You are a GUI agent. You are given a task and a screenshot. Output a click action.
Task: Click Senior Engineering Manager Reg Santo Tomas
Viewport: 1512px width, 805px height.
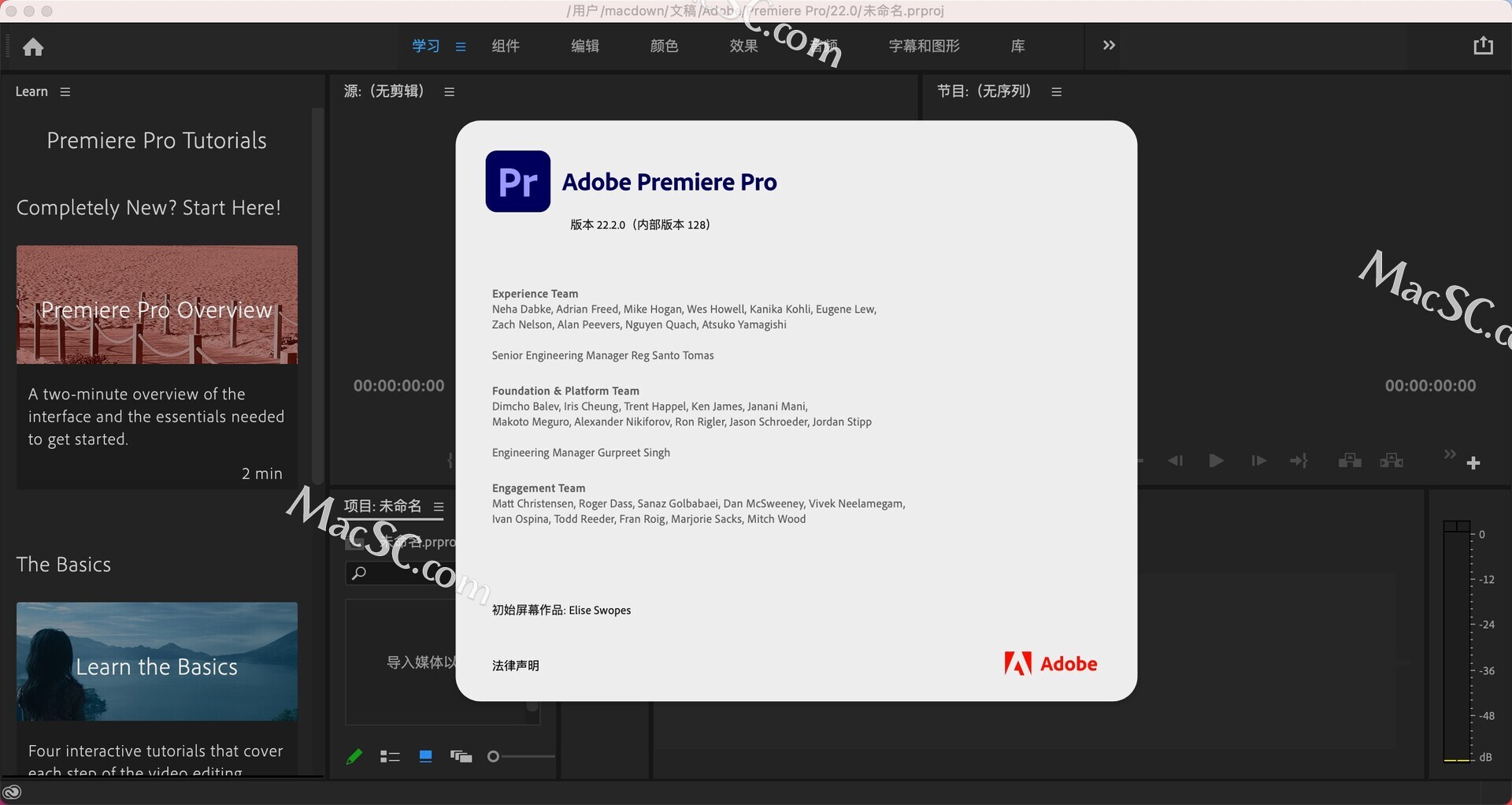click(602, 356)
